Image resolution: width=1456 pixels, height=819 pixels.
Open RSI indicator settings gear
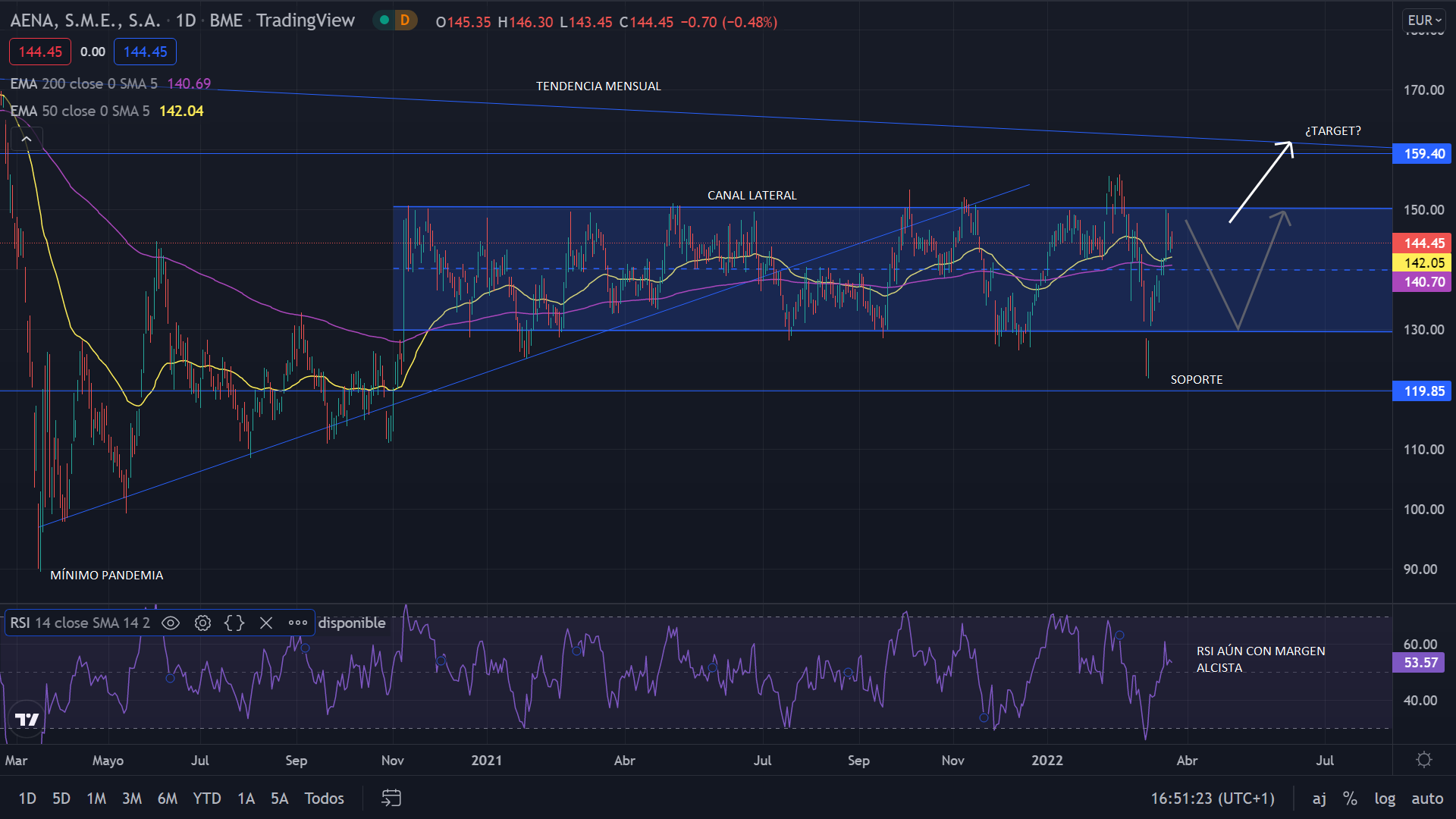point(202,623)
